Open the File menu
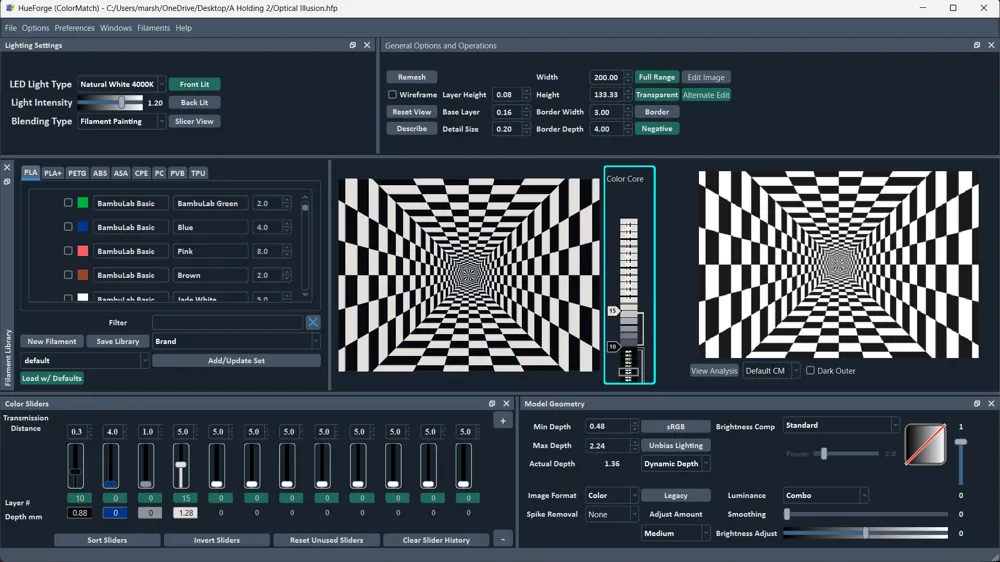Screen dimensions: 1000x562 [x=11, y=28]
